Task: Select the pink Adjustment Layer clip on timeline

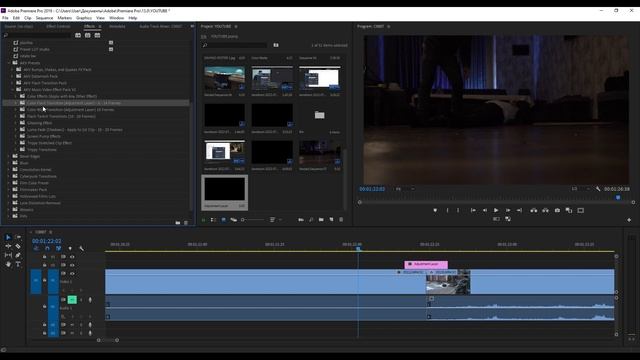Action: pos(426,264)
